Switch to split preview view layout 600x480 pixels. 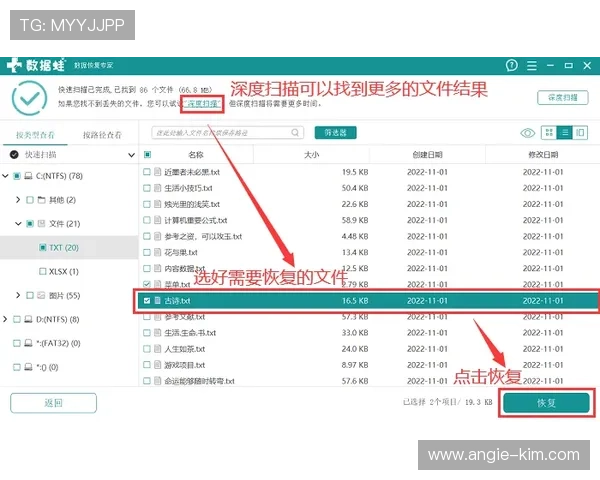[x=580, y=133]
